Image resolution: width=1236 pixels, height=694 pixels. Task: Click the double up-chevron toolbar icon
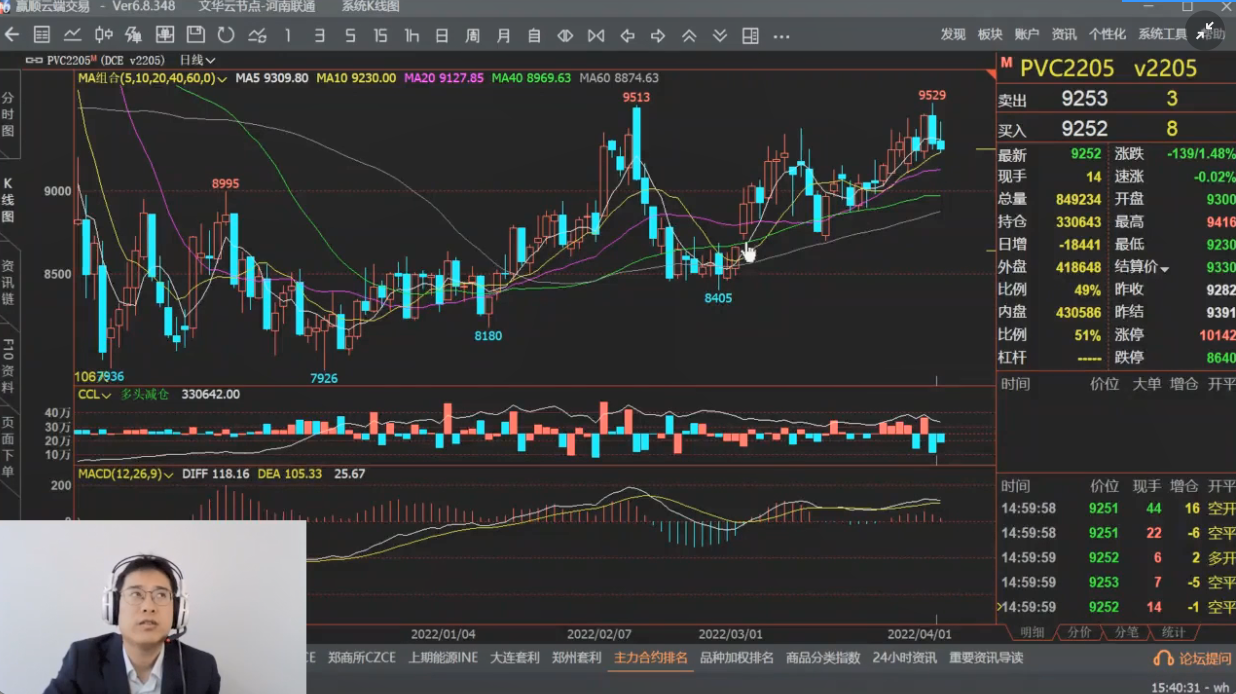tap(689, 35)
